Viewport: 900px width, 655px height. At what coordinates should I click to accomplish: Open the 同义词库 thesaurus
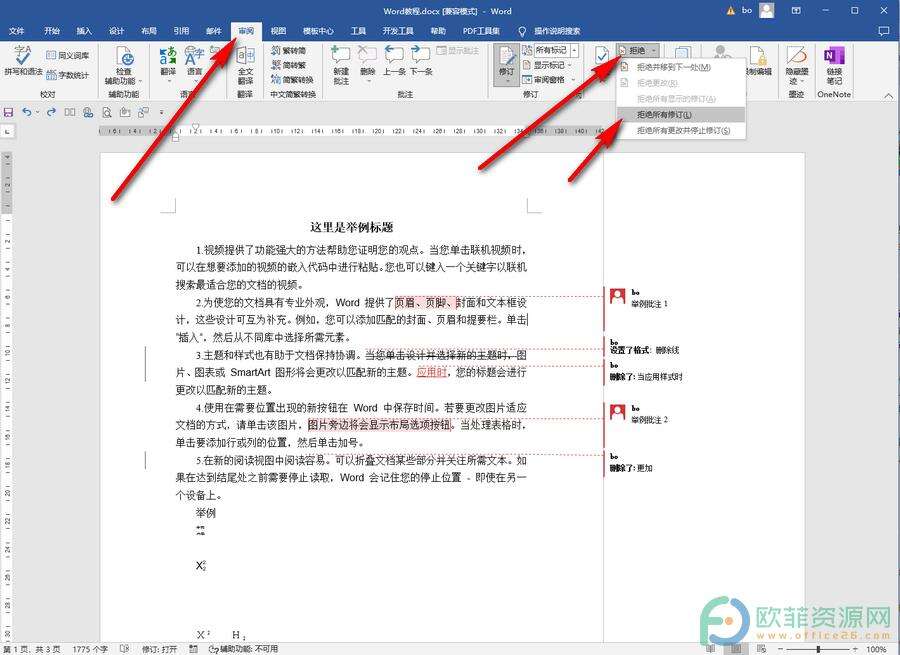68,55
